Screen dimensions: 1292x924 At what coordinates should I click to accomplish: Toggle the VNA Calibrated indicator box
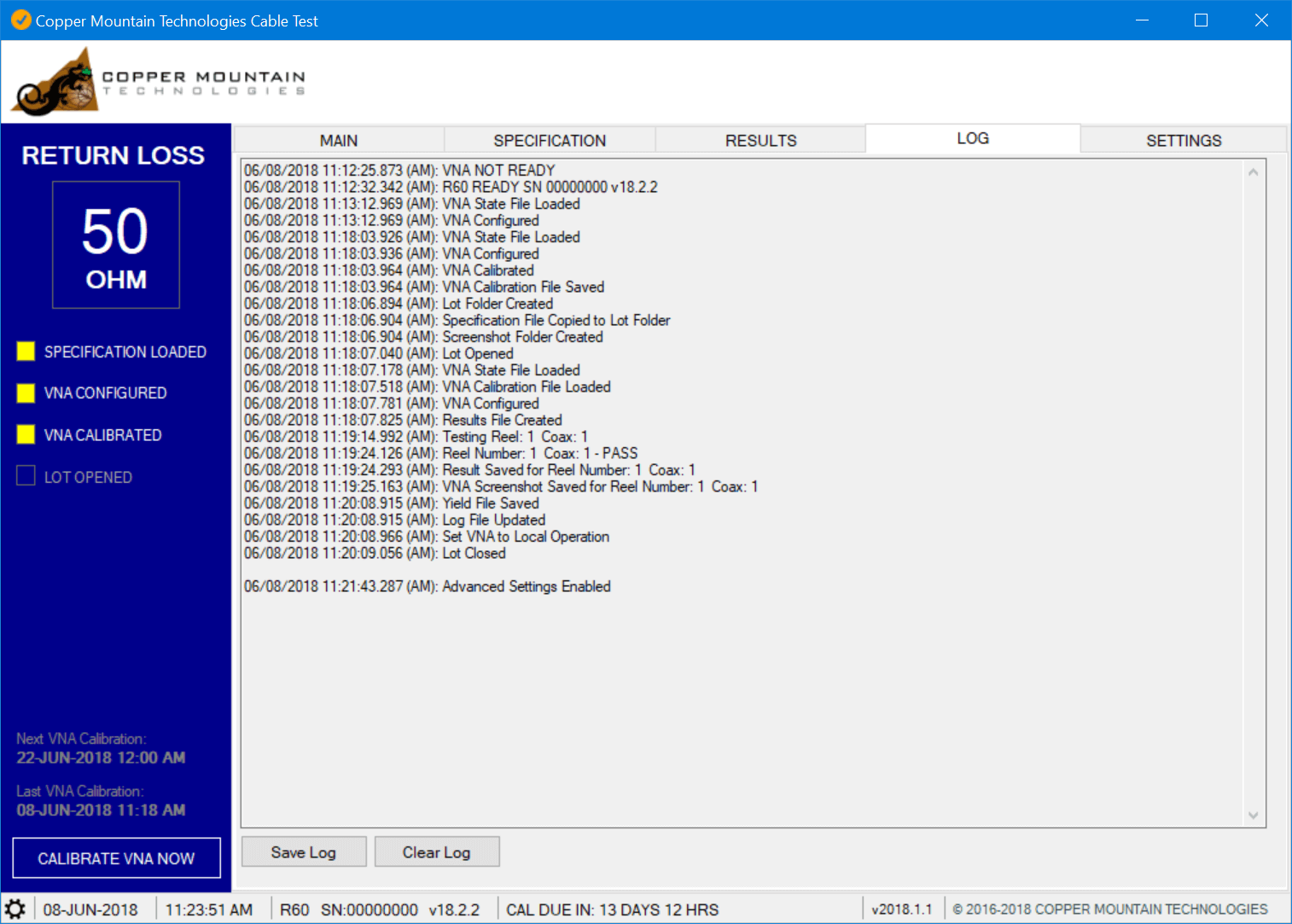click(26, 435)
